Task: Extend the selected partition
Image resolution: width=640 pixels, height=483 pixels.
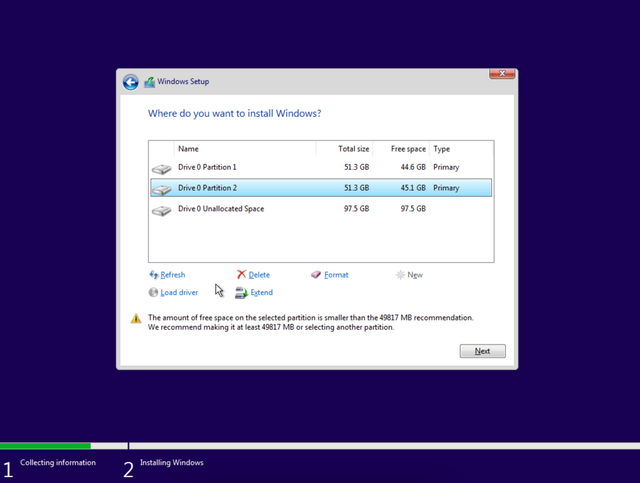Action: 262,292
